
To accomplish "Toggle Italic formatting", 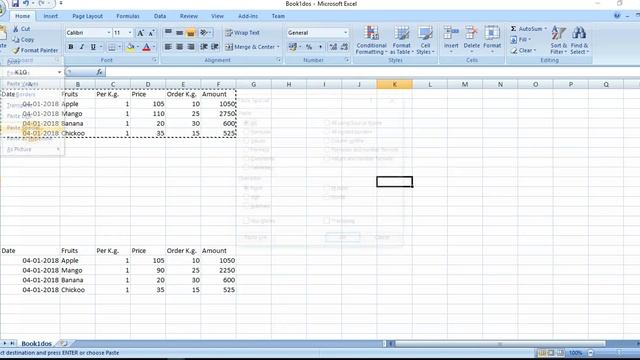I will coord(82,47).
